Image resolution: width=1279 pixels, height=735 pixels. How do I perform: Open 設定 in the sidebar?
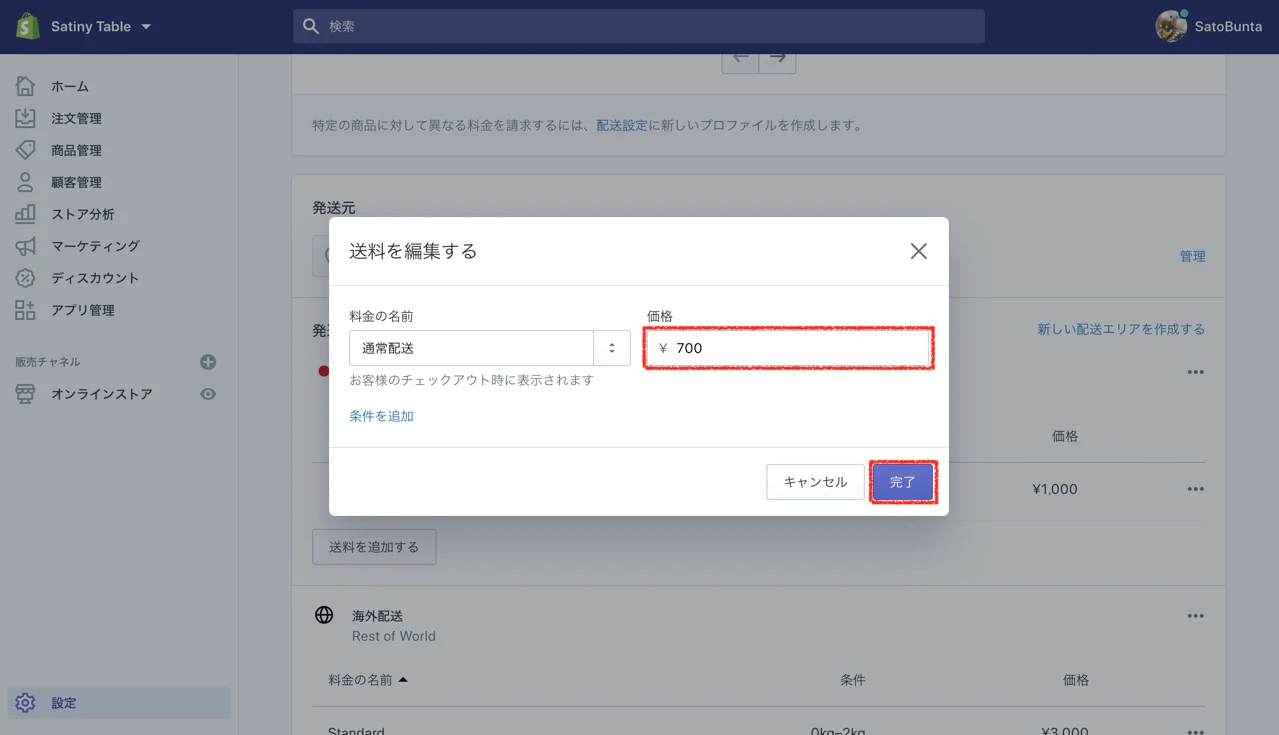pos(64,703)
